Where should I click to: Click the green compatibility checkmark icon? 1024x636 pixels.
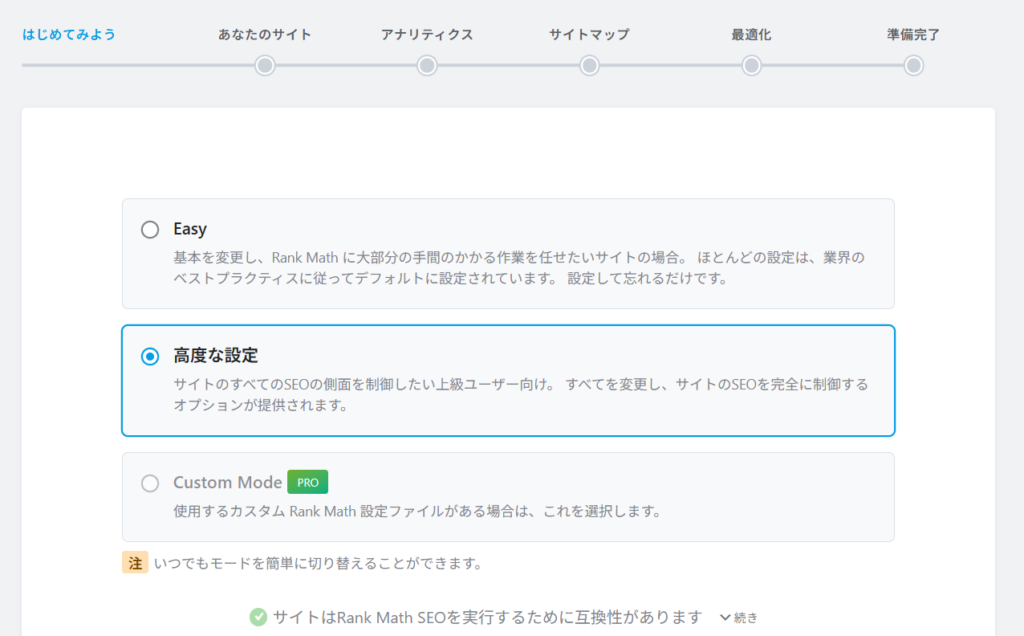[258, 617]
